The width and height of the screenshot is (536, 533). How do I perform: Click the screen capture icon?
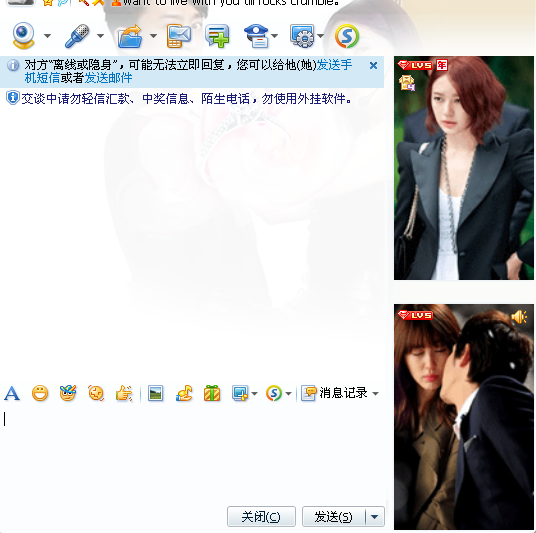coord(240,393)
